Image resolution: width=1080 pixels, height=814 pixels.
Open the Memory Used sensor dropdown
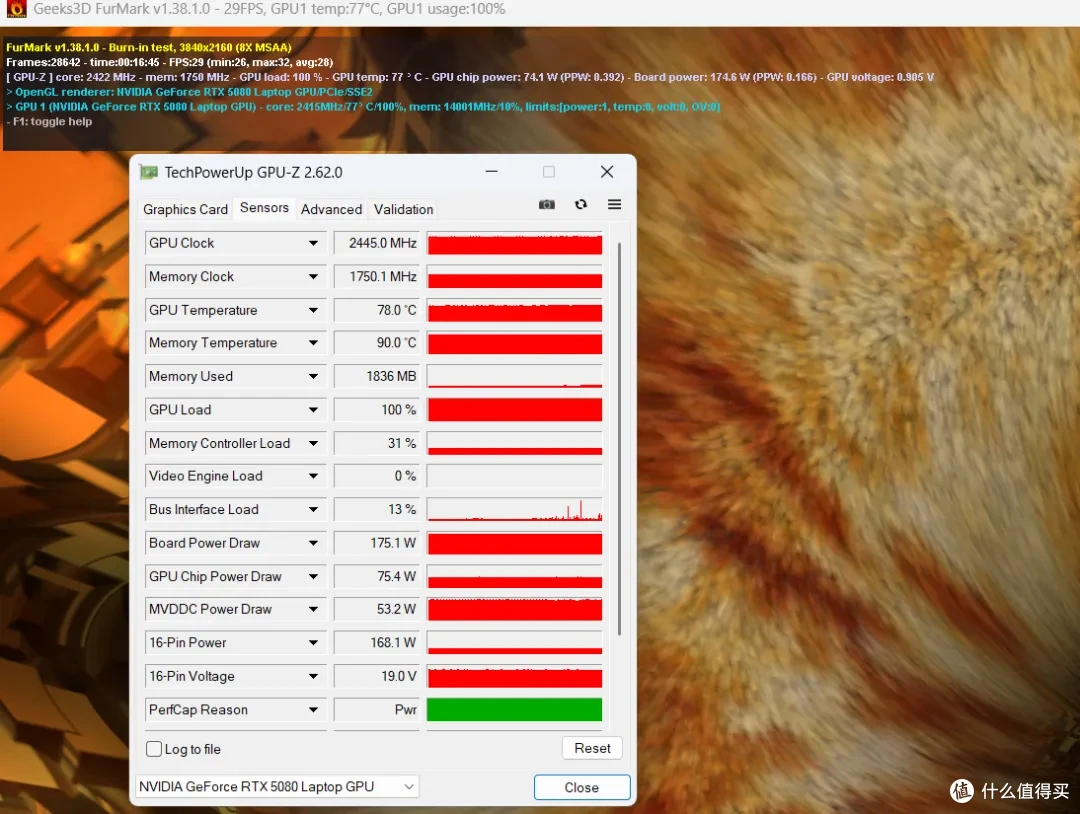tap(313, 377)
